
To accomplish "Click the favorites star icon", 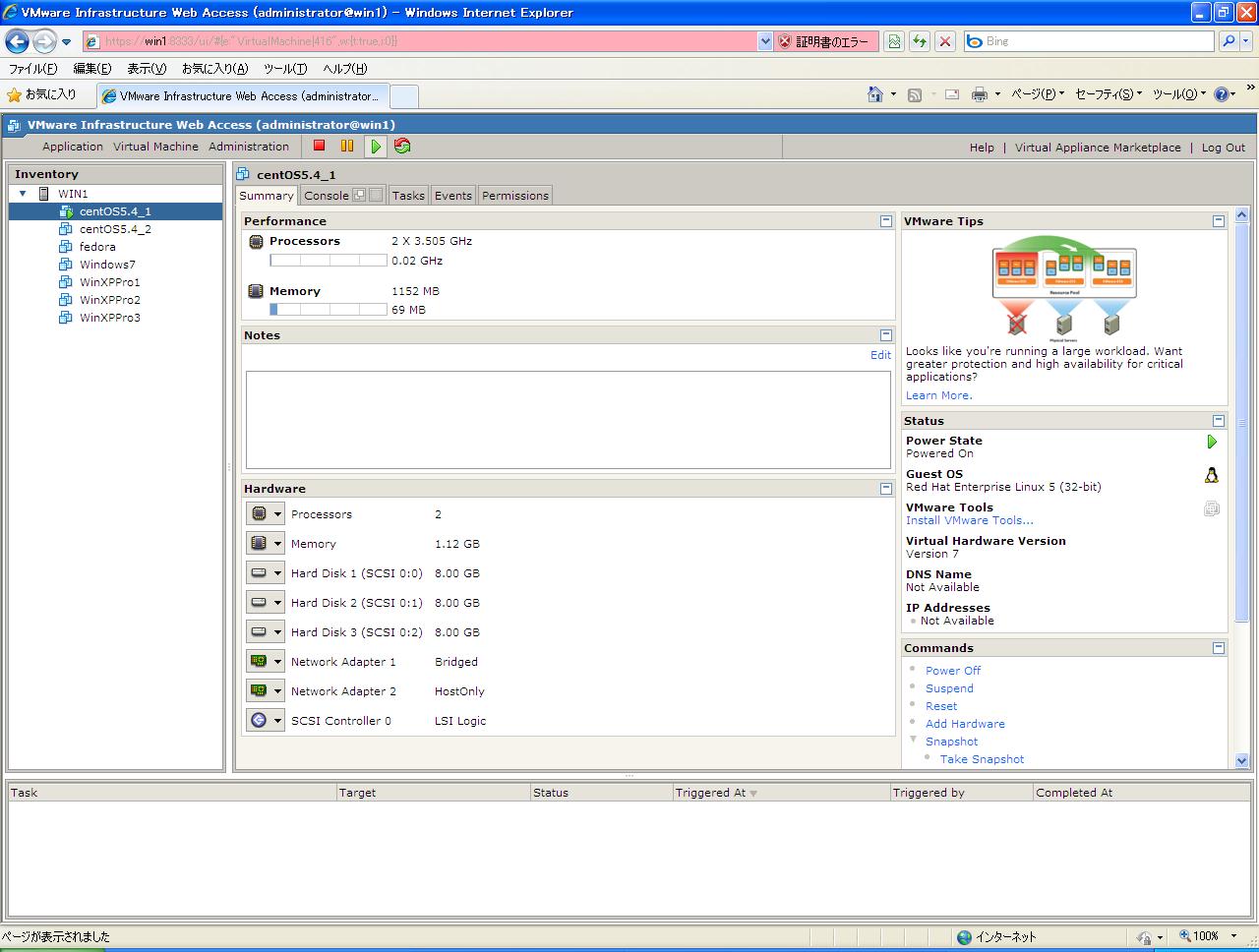I will (14, 95).
